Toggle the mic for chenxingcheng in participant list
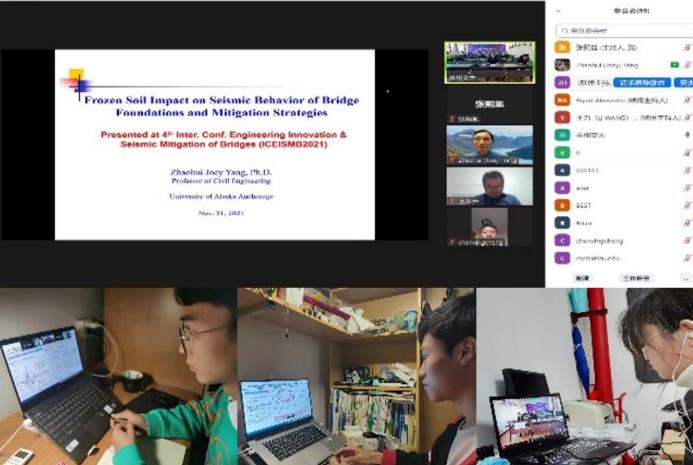This screenshot has height=465, width=693. [686, 240]
